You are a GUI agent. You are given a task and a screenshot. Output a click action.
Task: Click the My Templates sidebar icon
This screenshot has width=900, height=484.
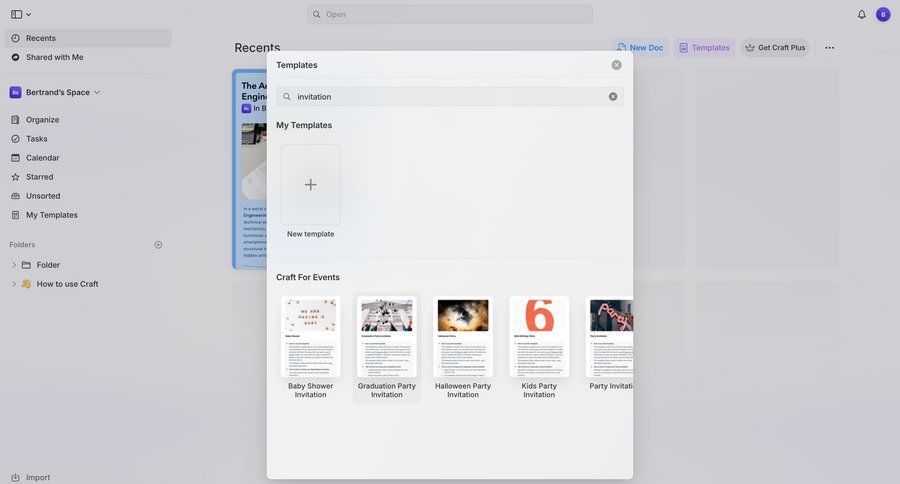click(x=15, y=215)
